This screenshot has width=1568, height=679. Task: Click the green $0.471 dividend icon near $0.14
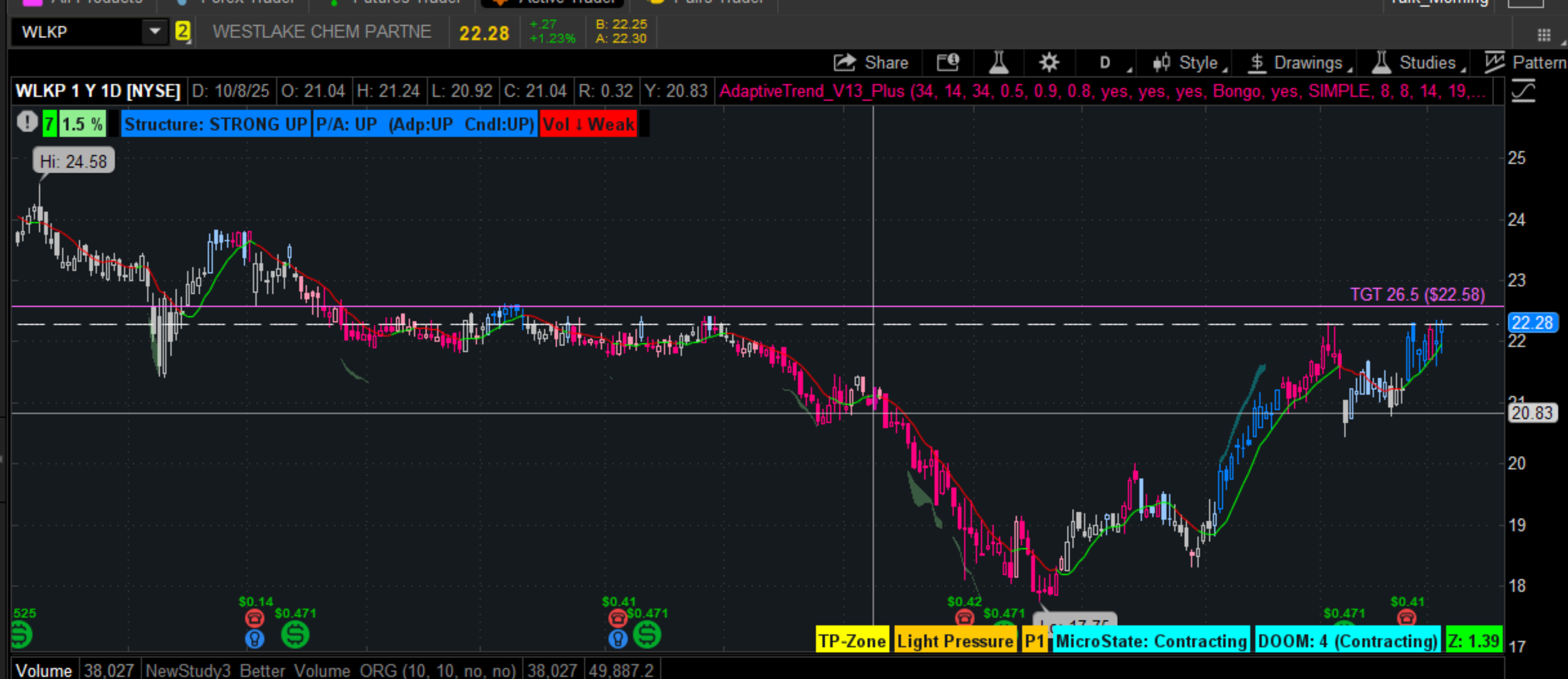[295, 635]
